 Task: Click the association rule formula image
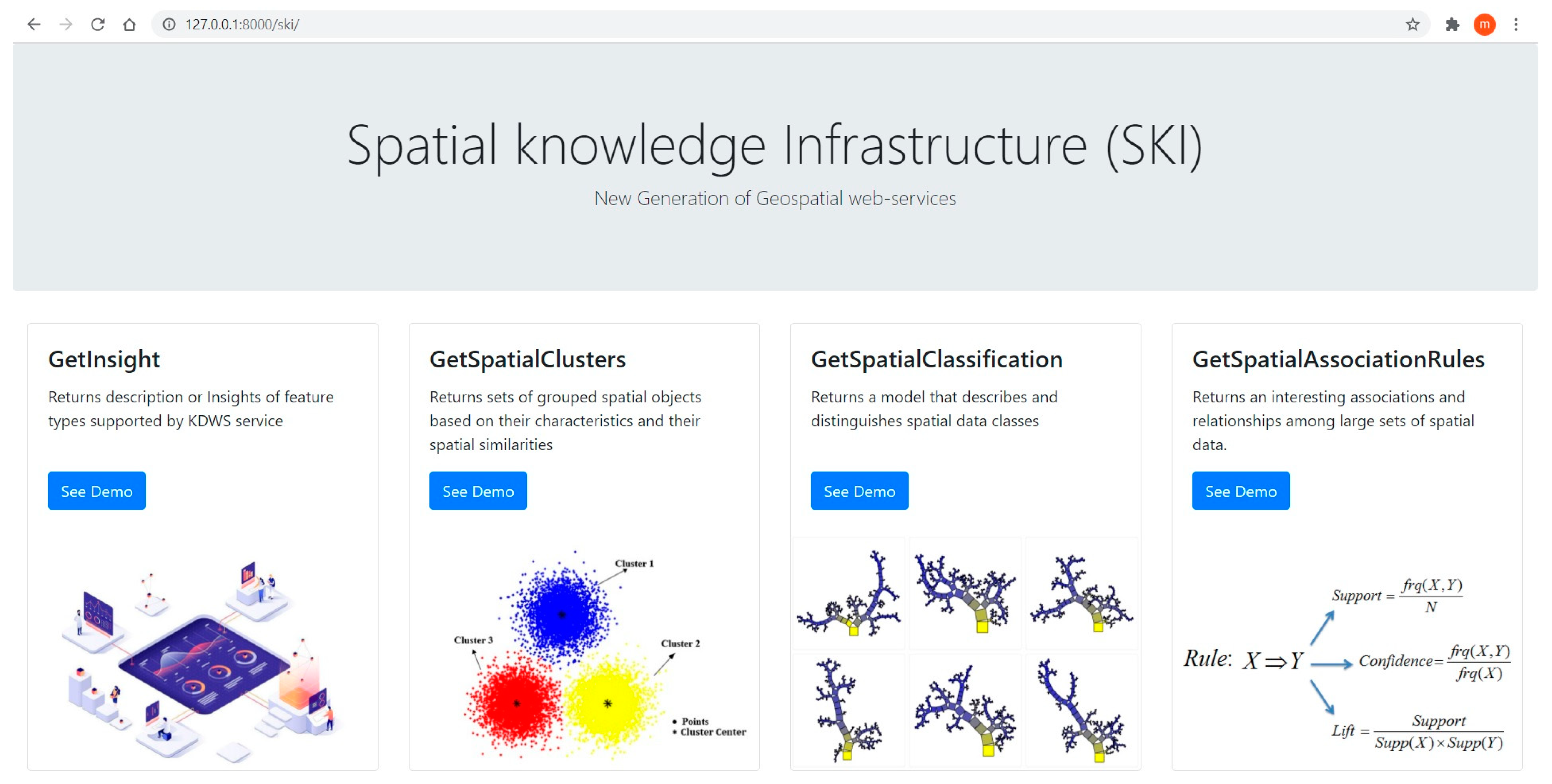pyautogui.click(x=1347, y=662)
